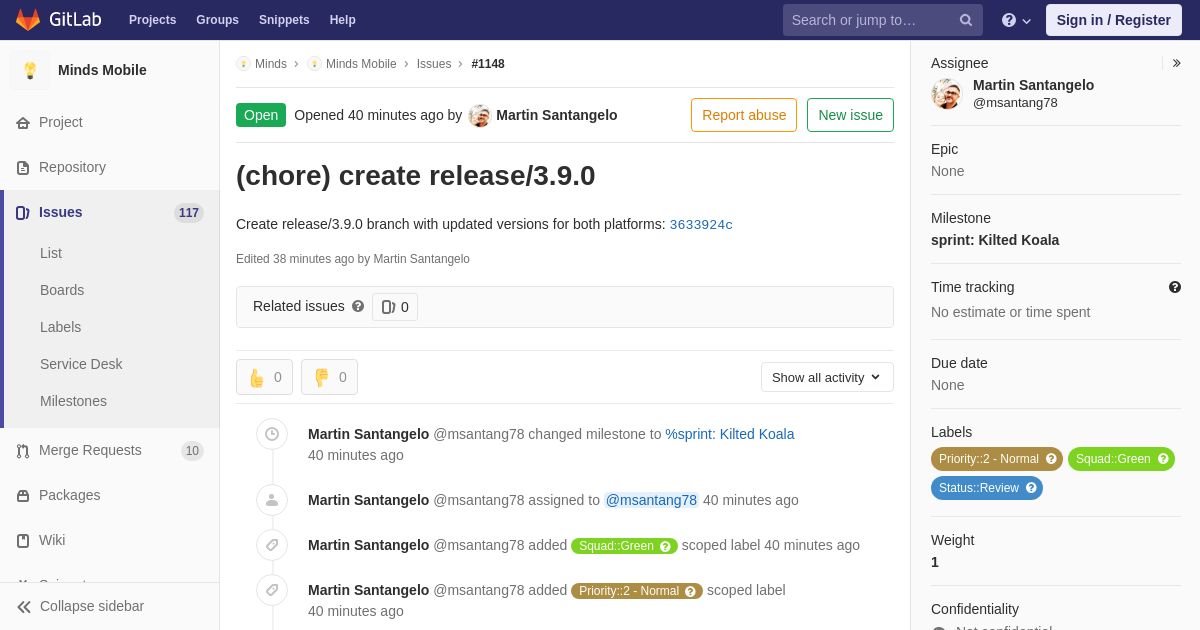1200x630 pixels.
Task: Click the Report abuse button
Action: tap(744, 115)
